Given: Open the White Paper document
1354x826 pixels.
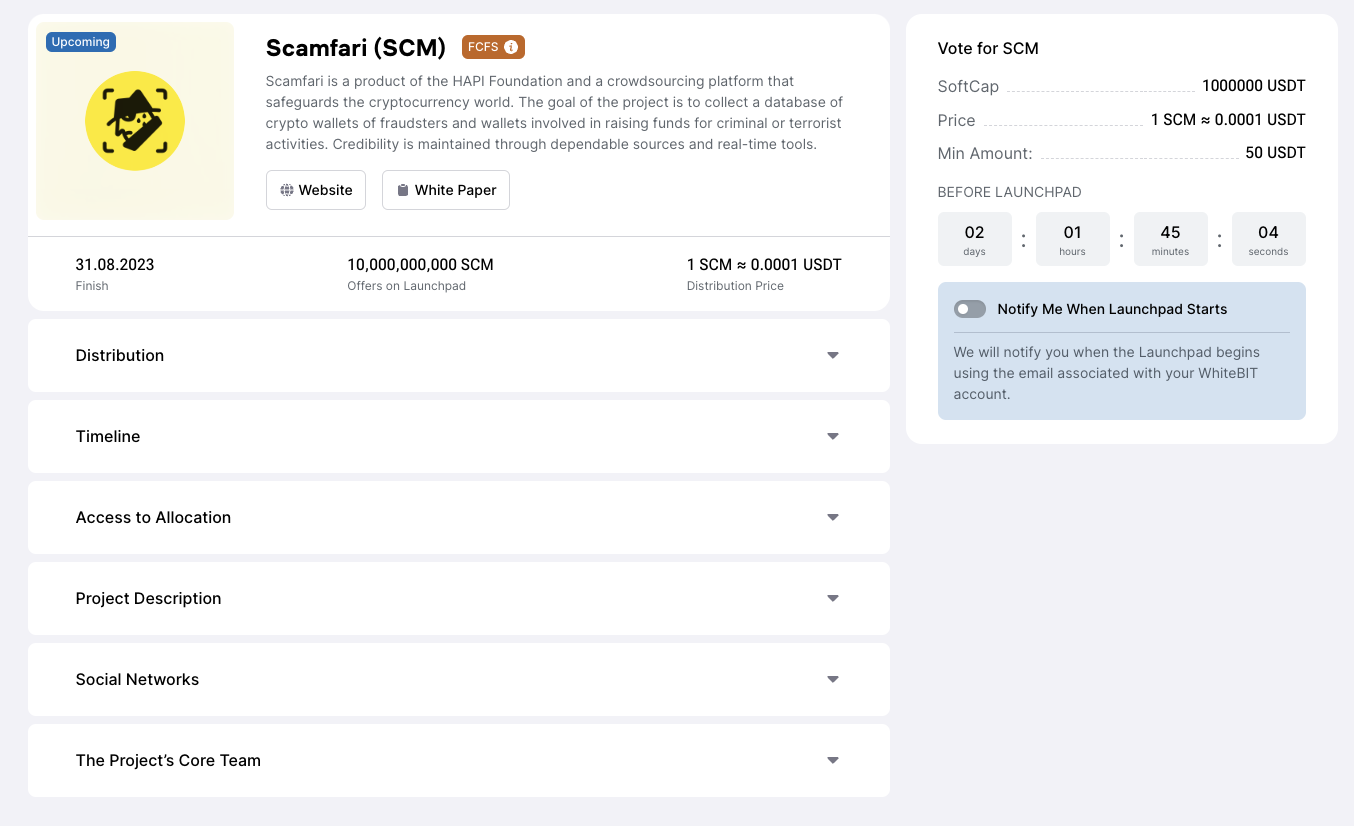Looking at the screenshot, I should [x=446, y=190].
